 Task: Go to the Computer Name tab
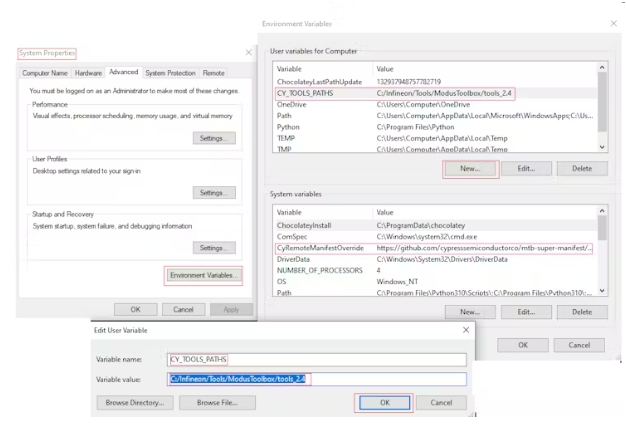click(x=46, y=73)
